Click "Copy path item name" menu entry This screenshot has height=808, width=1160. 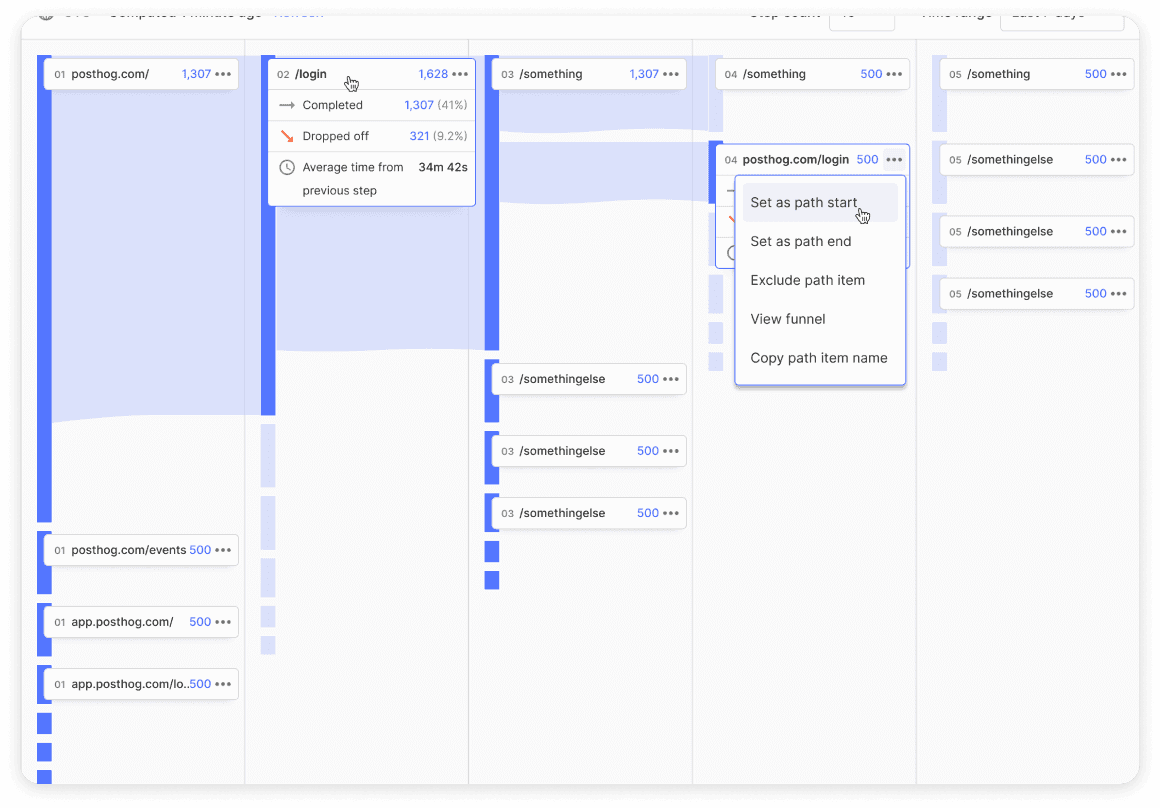pos(818,358)
